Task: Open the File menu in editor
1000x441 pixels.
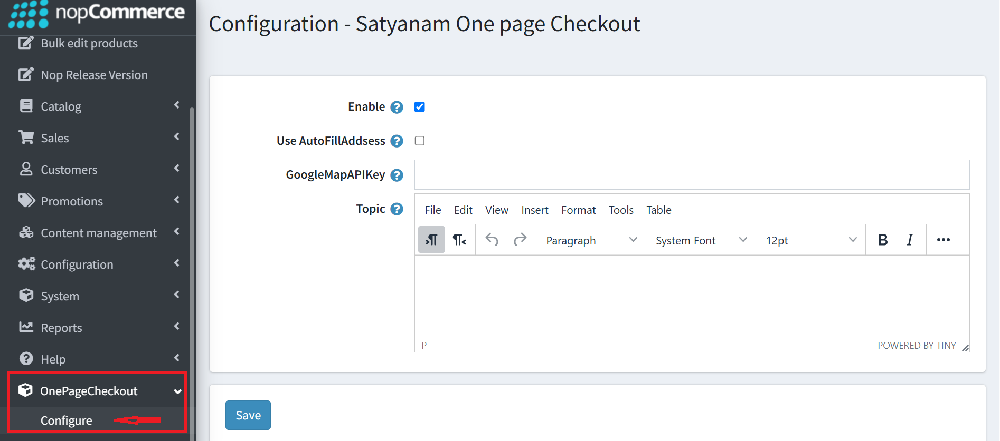Action: pos(433,210)
